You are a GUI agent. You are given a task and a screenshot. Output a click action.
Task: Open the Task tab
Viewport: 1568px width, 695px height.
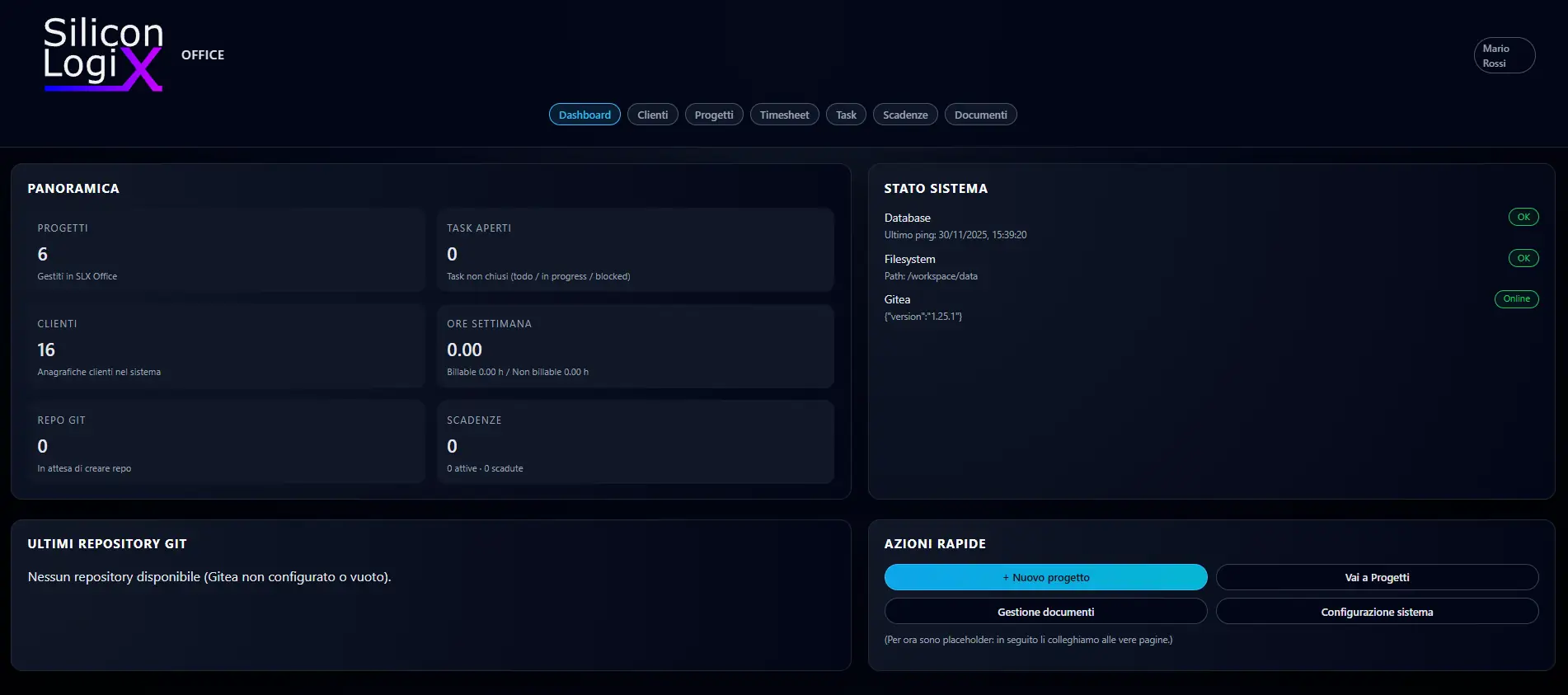tap(846, 115)
